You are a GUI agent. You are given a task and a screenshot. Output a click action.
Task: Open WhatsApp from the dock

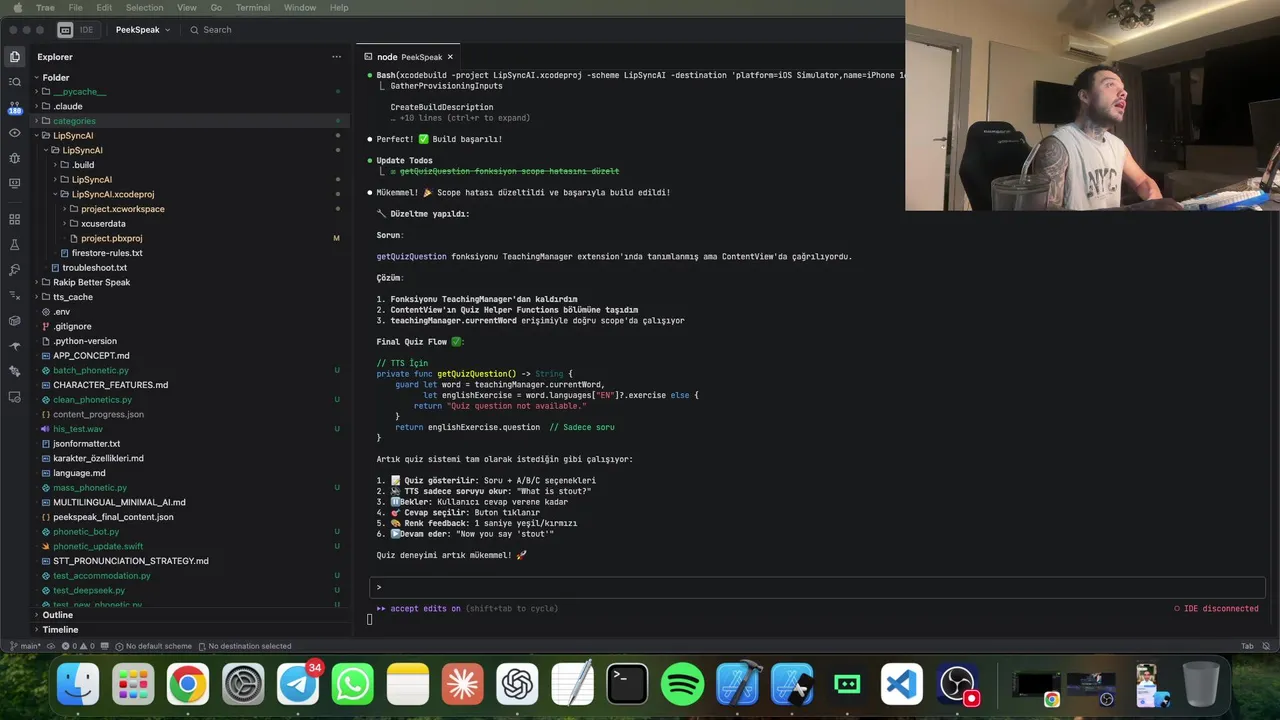[x=353, y=685]
